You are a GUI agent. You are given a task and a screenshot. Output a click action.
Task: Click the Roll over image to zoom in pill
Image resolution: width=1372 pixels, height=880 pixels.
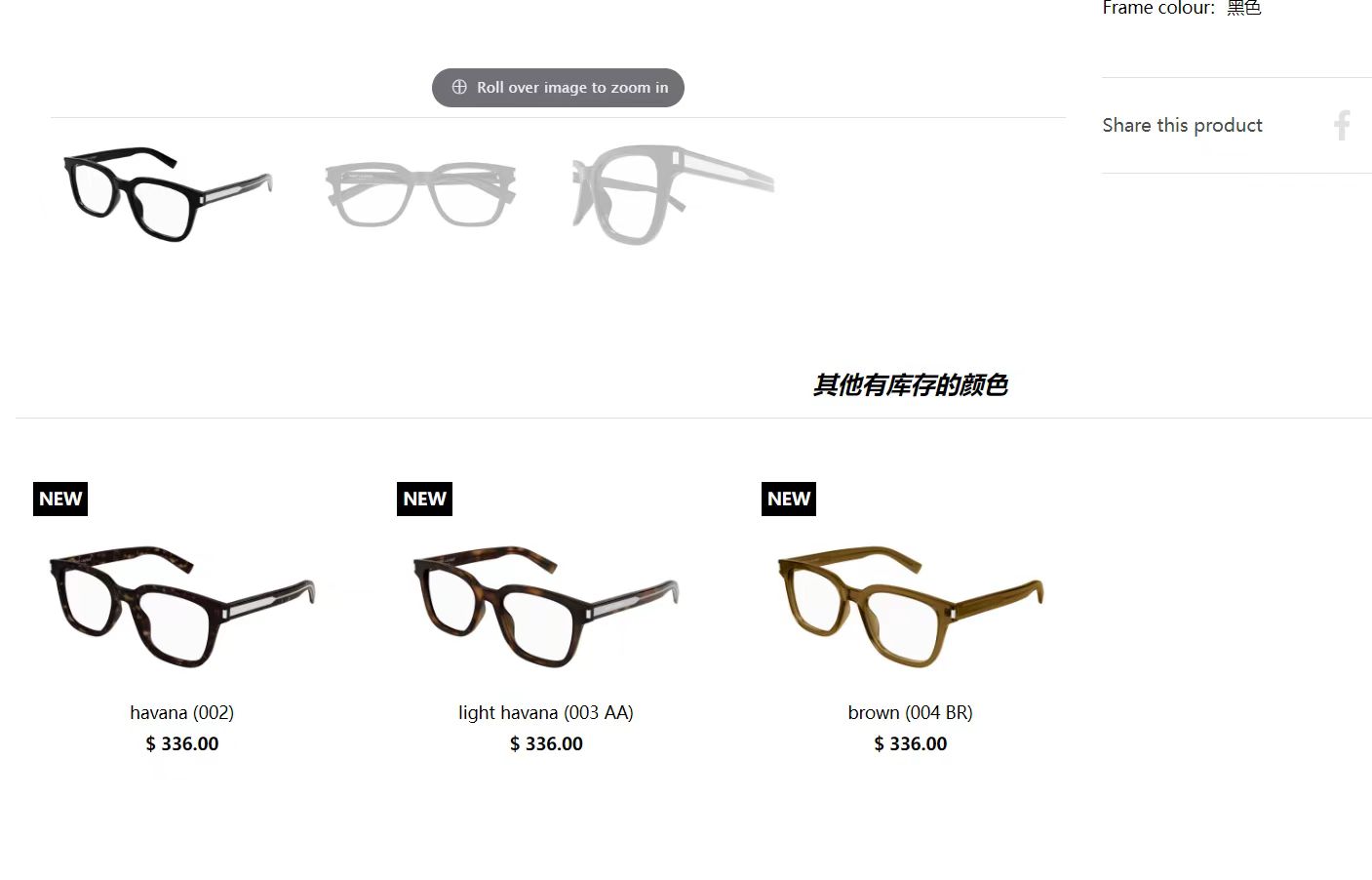pyautogui.click(x=558, y=88)
